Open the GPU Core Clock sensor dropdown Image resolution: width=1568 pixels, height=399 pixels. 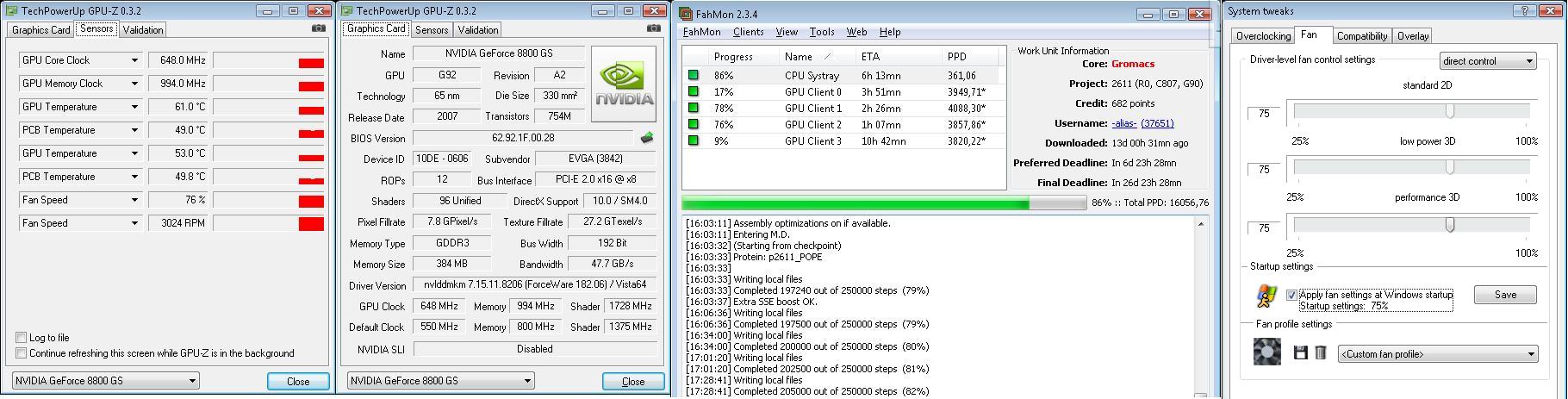[134, 60]
